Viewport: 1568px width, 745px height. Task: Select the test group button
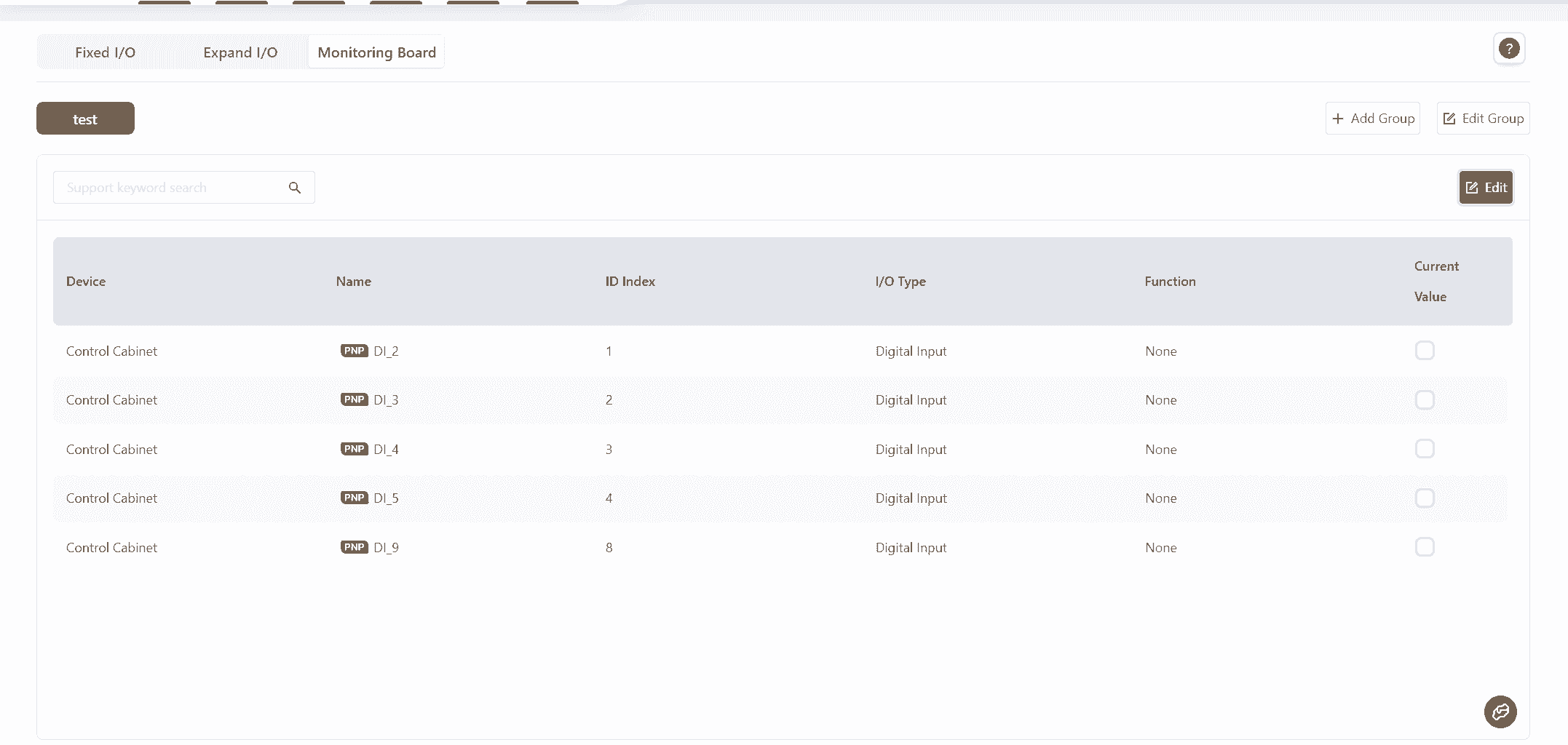85,119
